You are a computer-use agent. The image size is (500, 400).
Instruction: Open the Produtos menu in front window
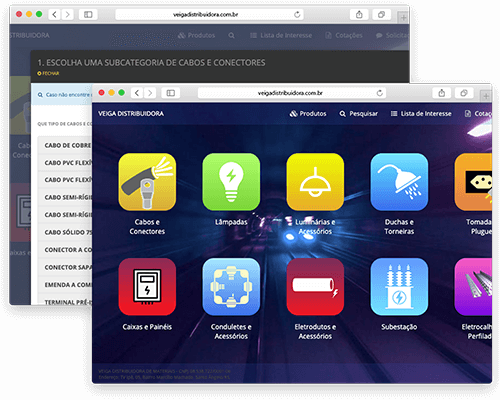(x=308, y=114)
